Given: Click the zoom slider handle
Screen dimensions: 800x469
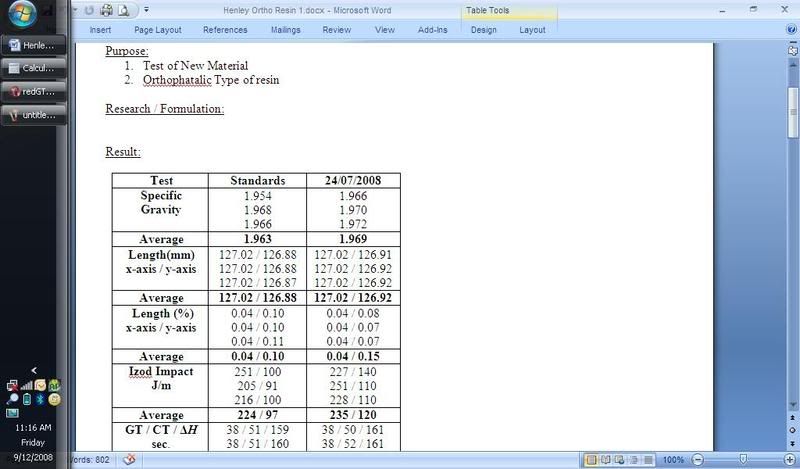Looking at the screenshot, I should click(x=741, y=459).
